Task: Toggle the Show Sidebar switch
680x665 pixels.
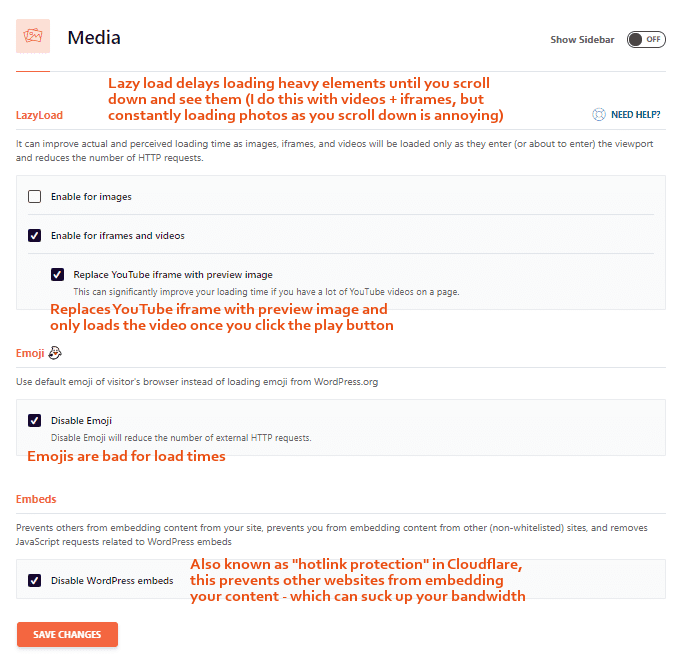Action: tap(646, 39)
